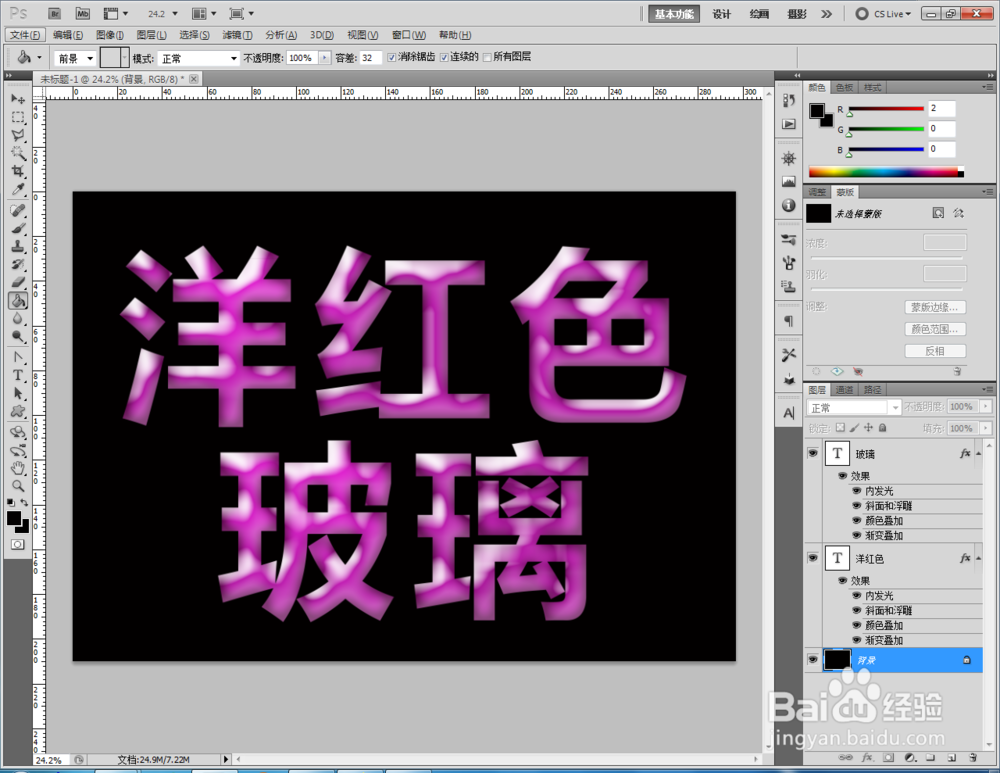Click the red R color slider
Viewport: 1000px width, 773px height.
(886, 108)
